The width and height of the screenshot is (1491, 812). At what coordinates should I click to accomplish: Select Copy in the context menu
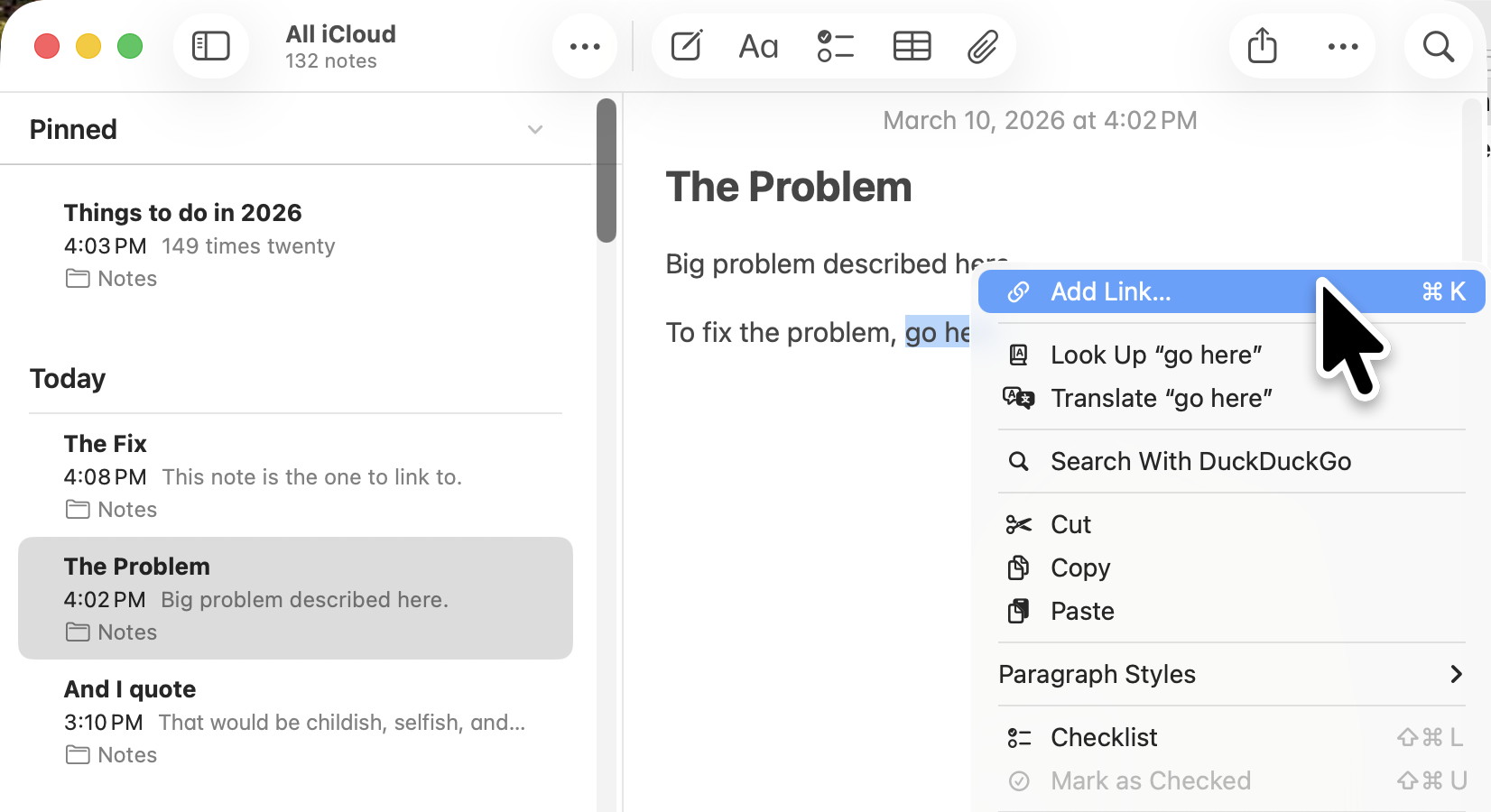(x=1080, y=567)
